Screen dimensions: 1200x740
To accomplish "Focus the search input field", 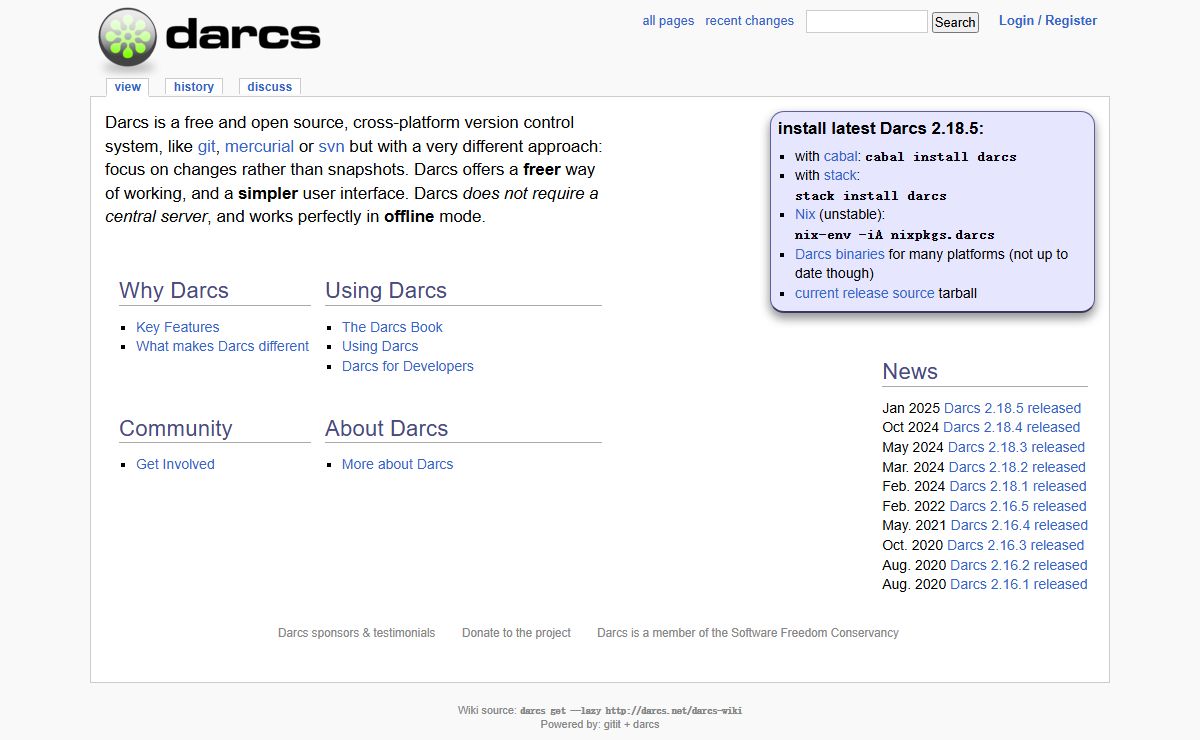I will (867, 21).
